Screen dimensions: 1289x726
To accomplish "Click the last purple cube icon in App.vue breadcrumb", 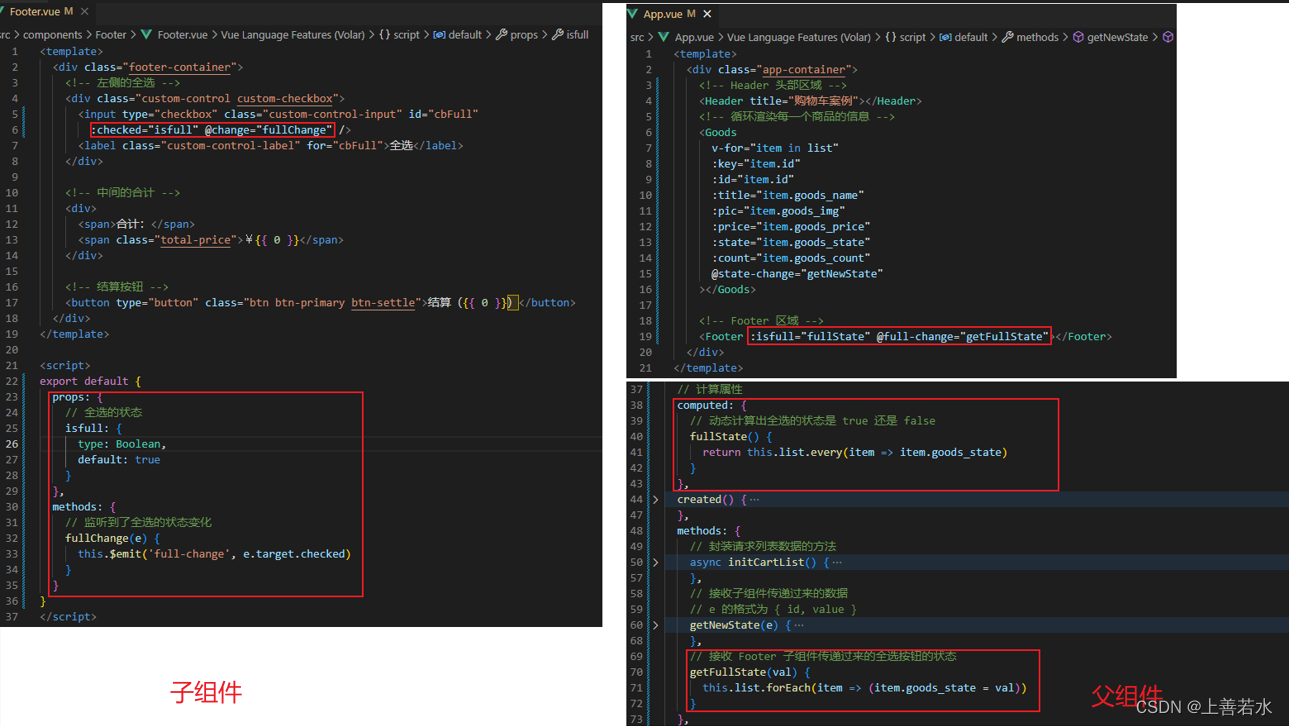I will click(1167, 37).
